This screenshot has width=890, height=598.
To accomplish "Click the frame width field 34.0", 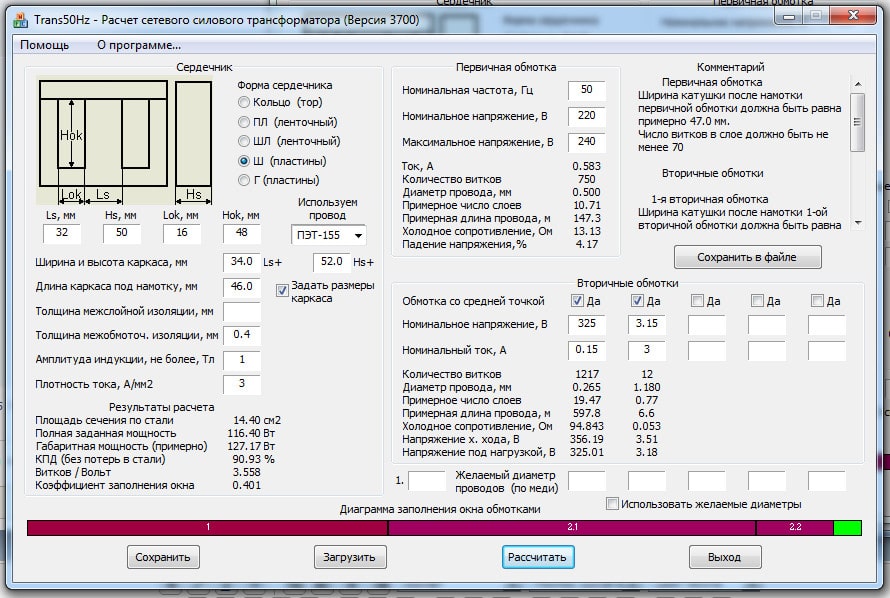I will (x=242, y=262).
